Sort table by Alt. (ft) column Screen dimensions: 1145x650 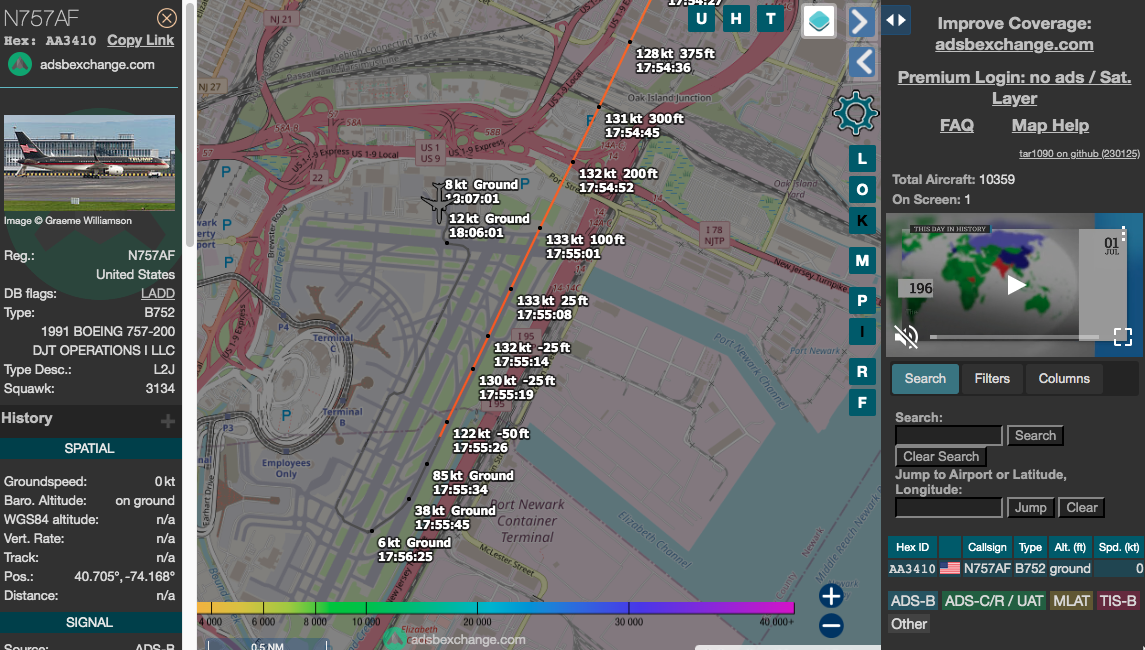click(x=1070, y=547)
